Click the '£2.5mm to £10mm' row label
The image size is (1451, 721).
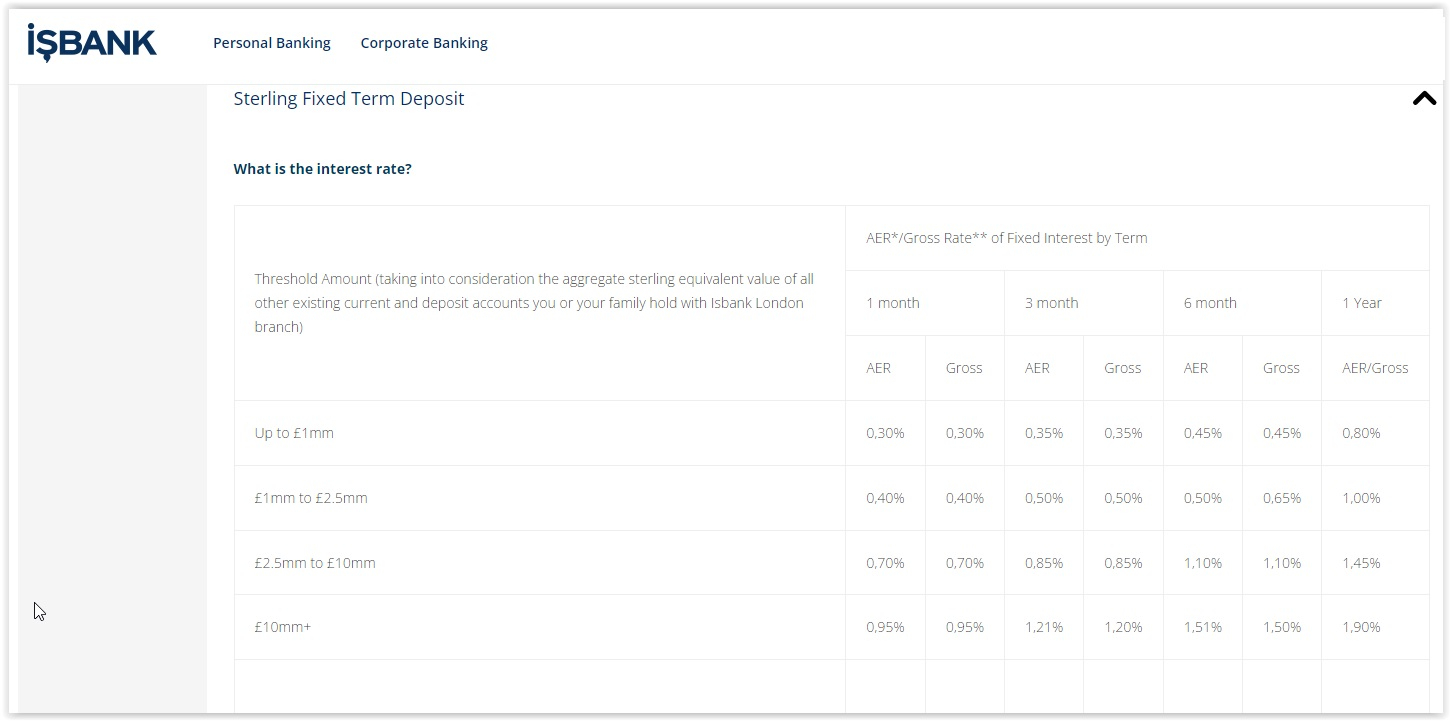pyautogui.click(x=315, y=563)
